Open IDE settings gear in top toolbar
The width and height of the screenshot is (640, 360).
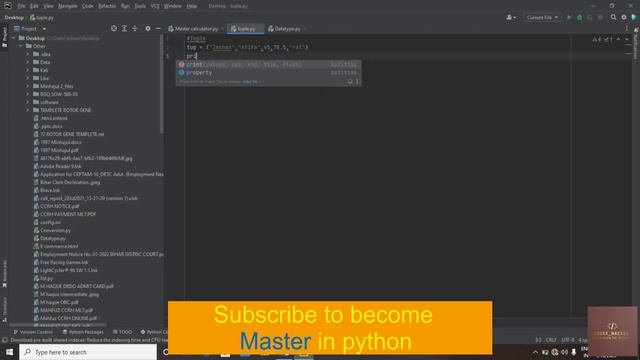[624, 18]
